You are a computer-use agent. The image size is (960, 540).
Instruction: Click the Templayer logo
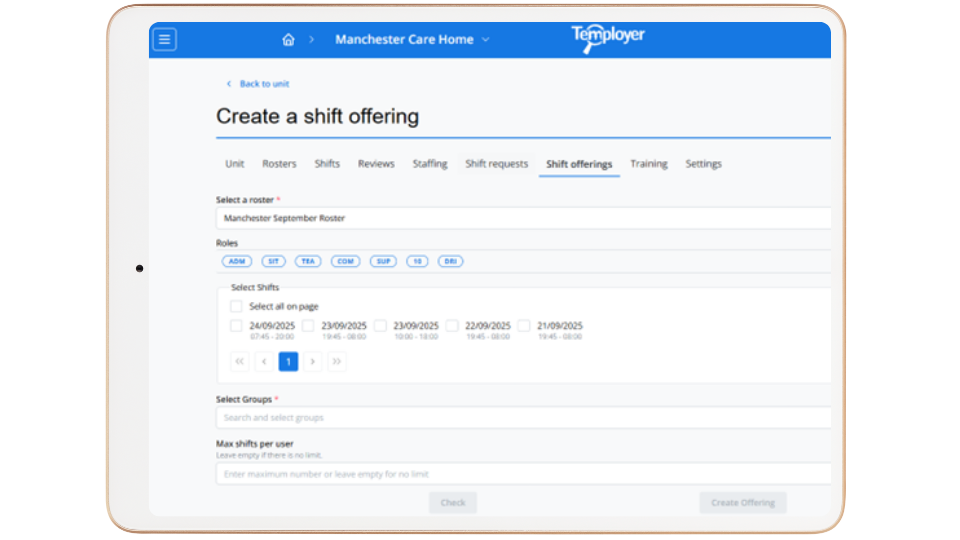click(608, 38)
